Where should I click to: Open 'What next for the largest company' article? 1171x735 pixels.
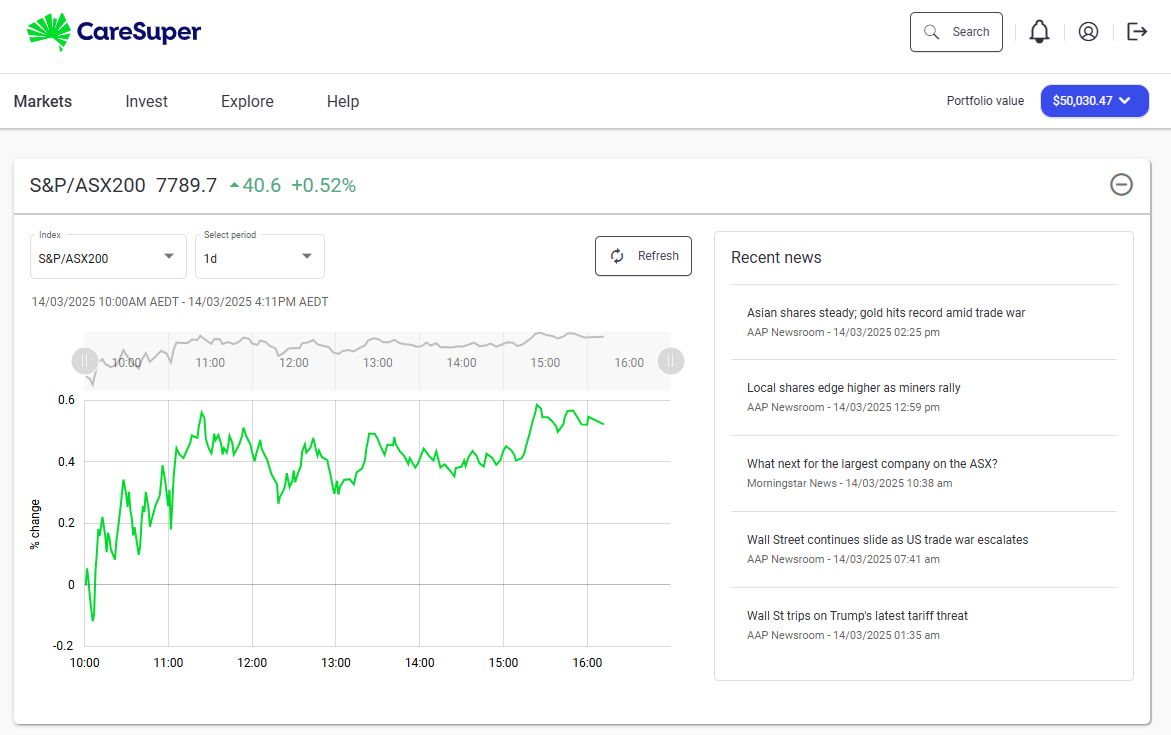coord(872,464)
